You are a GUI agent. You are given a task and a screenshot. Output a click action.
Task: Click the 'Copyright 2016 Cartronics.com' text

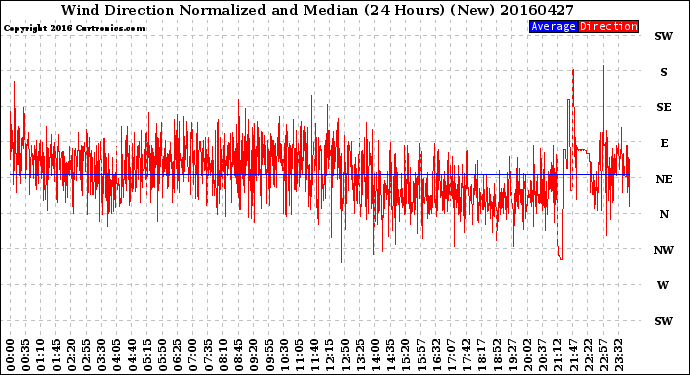click(74, 28)
